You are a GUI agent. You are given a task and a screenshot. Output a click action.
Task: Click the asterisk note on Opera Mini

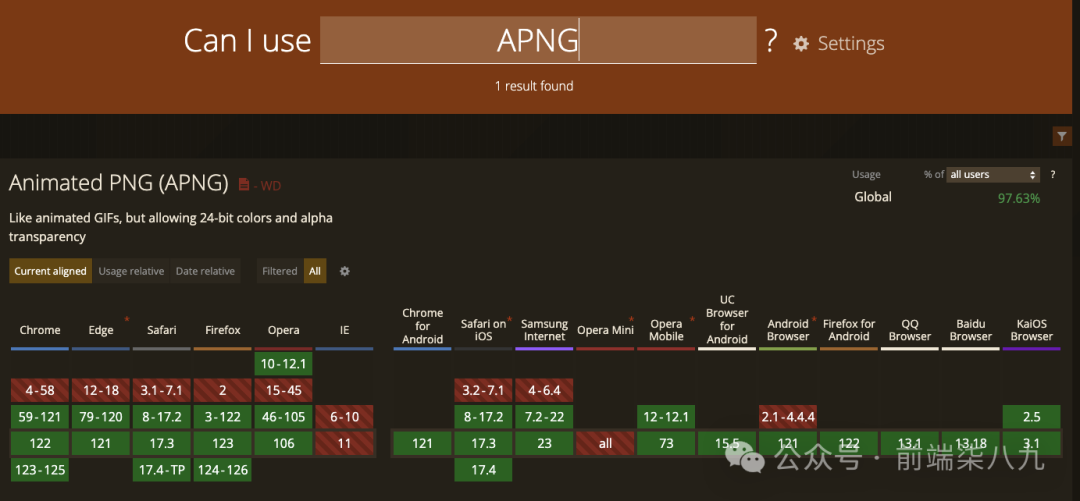[x=632, y=319]
